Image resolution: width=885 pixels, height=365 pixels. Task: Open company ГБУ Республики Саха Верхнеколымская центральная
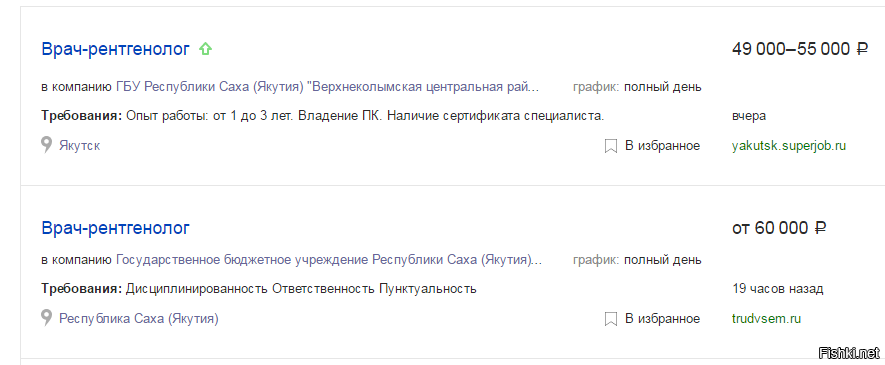(x=328, y=87)
